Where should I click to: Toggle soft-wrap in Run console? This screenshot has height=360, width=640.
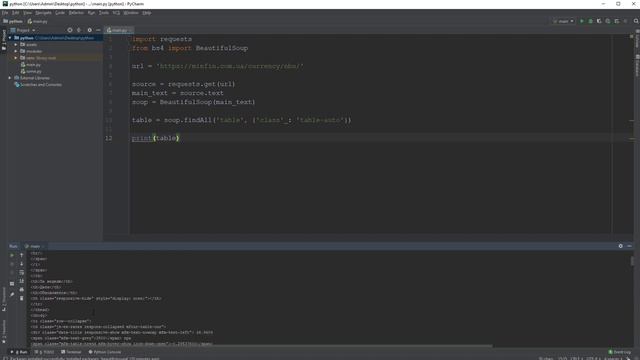point(22,272)
